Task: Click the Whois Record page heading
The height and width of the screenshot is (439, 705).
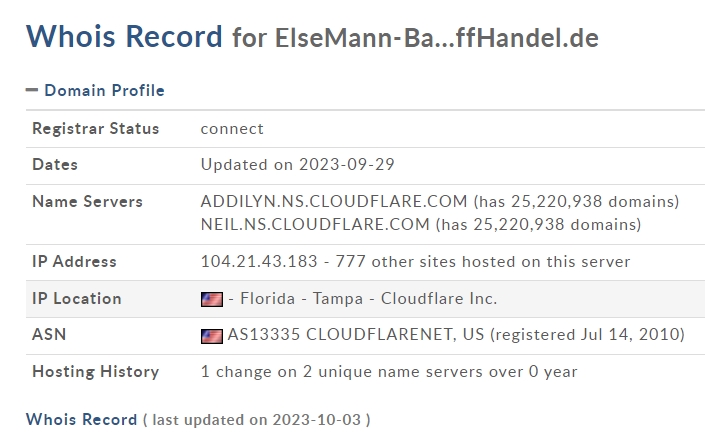Action: click(124, 36)
